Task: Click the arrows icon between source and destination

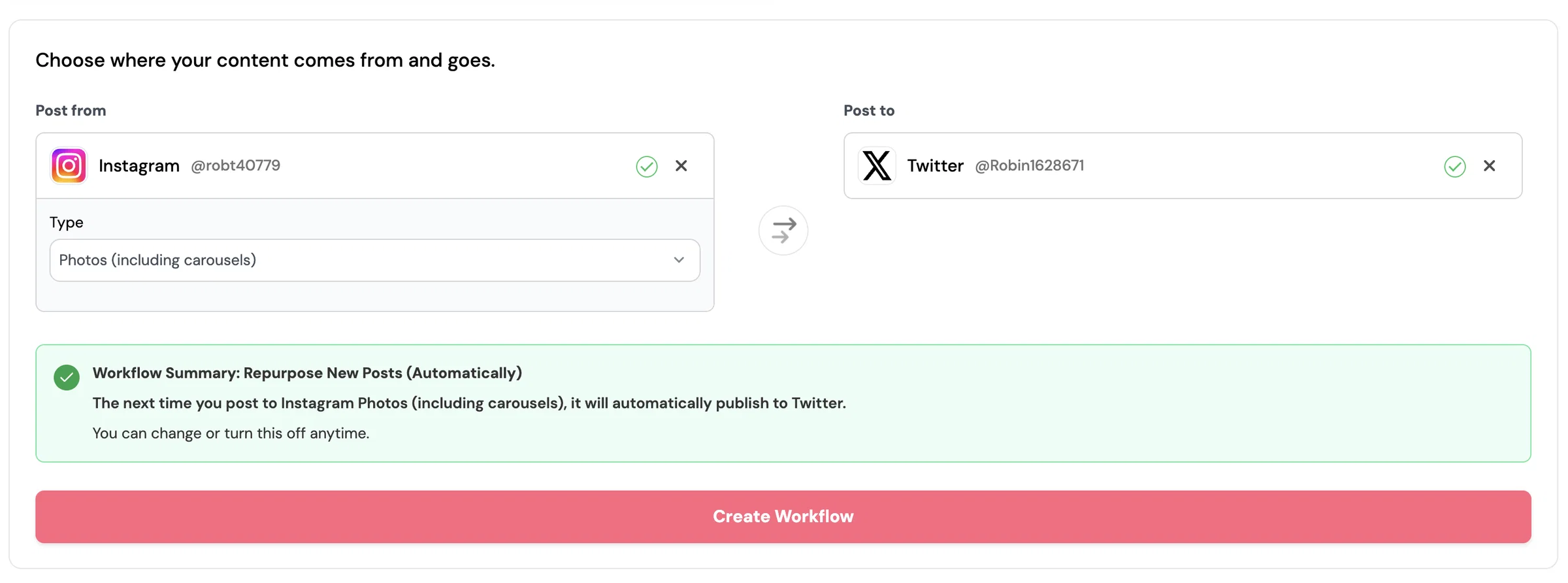Action: tap(783, 231)
